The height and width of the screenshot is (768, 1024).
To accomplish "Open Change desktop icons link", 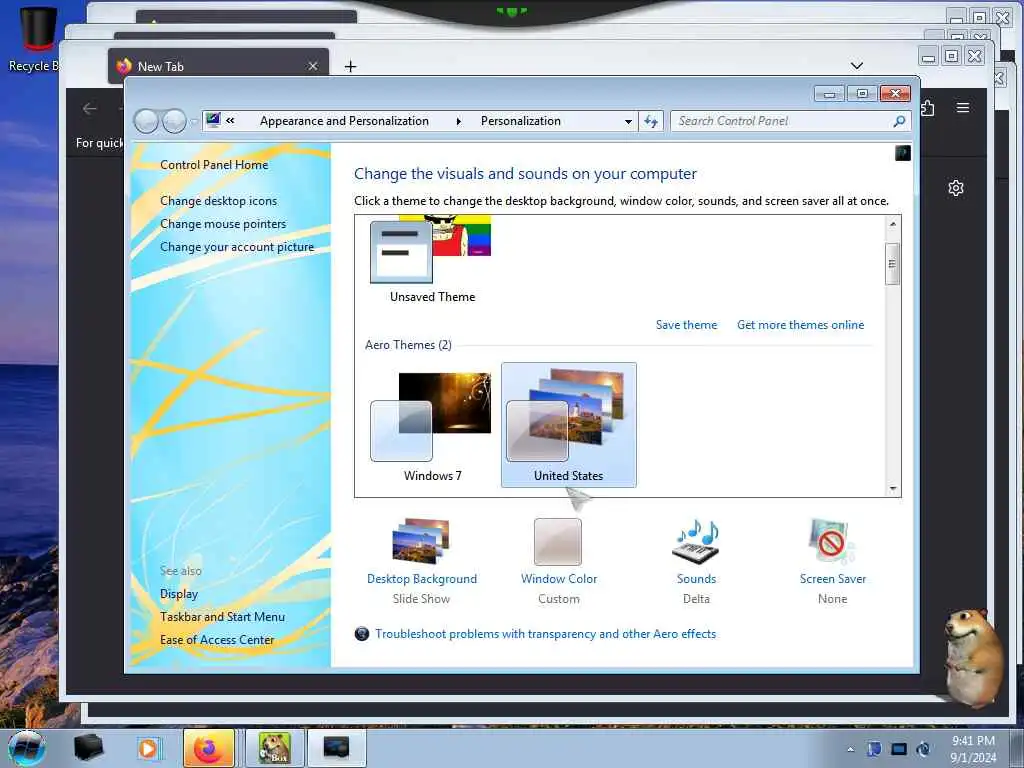I will click(x=218, y=200).
